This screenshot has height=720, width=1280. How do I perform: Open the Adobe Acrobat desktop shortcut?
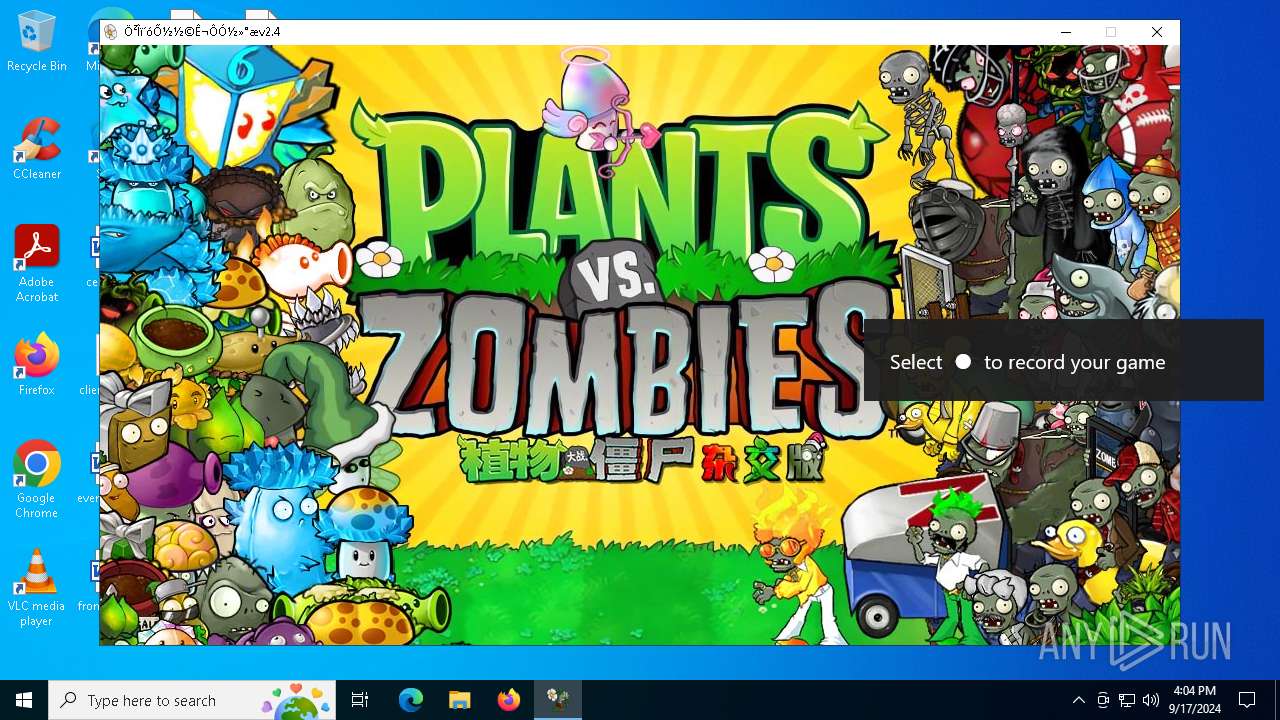[x=37, y=265]
